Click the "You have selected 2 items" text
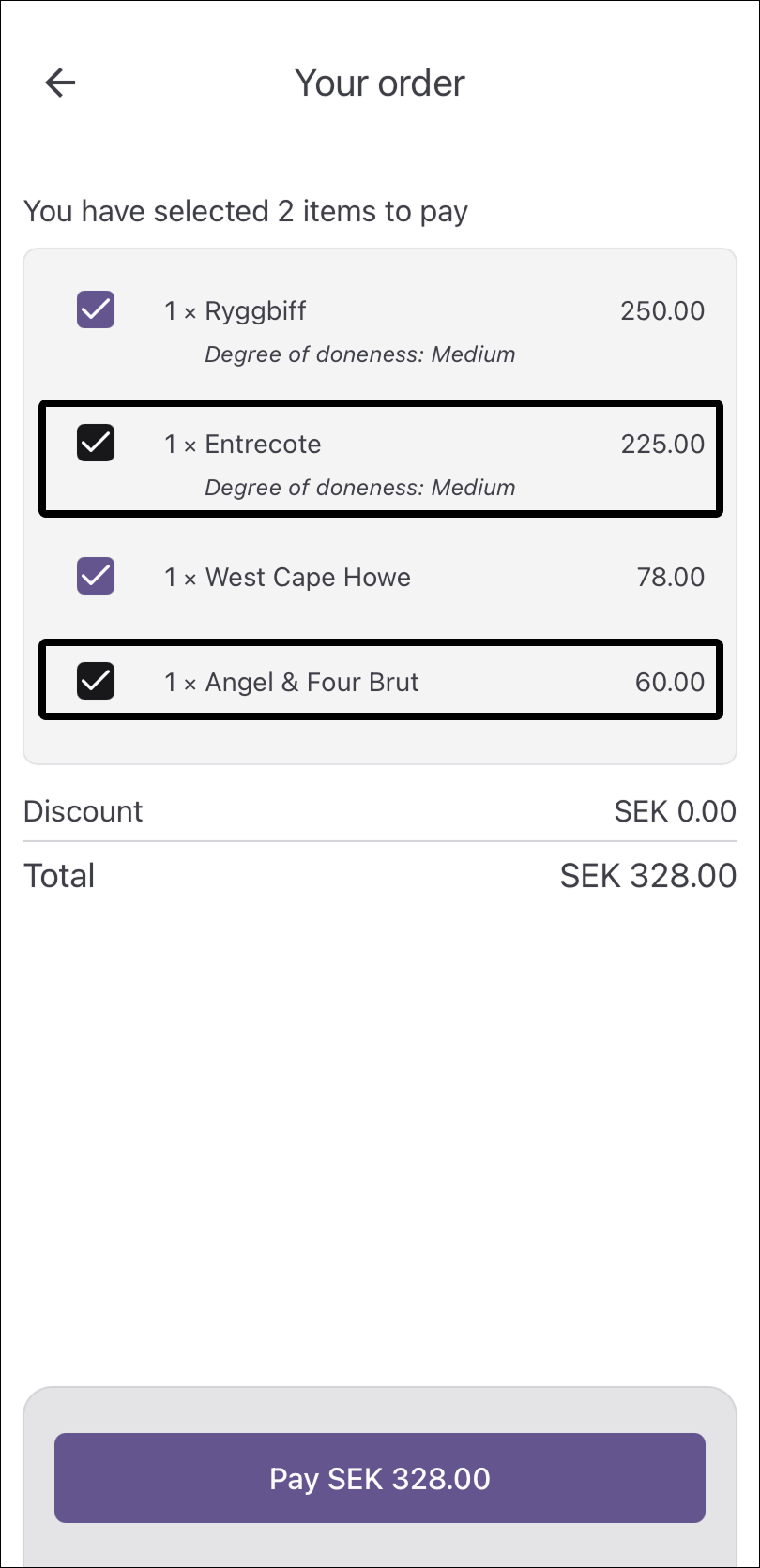This screenshot has width=760, height=1568. [246, 212]
